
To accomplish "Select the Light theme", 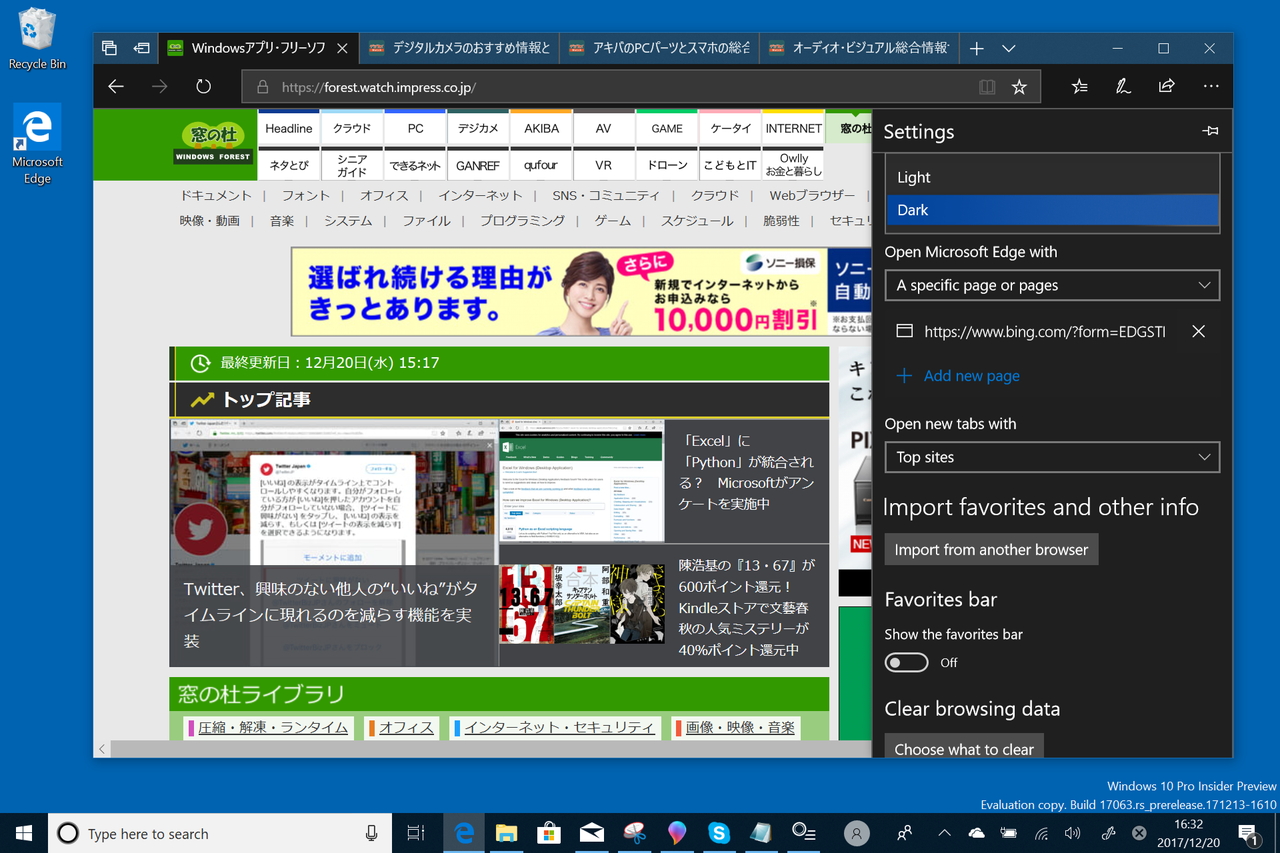I will [x=1051, y=176].
